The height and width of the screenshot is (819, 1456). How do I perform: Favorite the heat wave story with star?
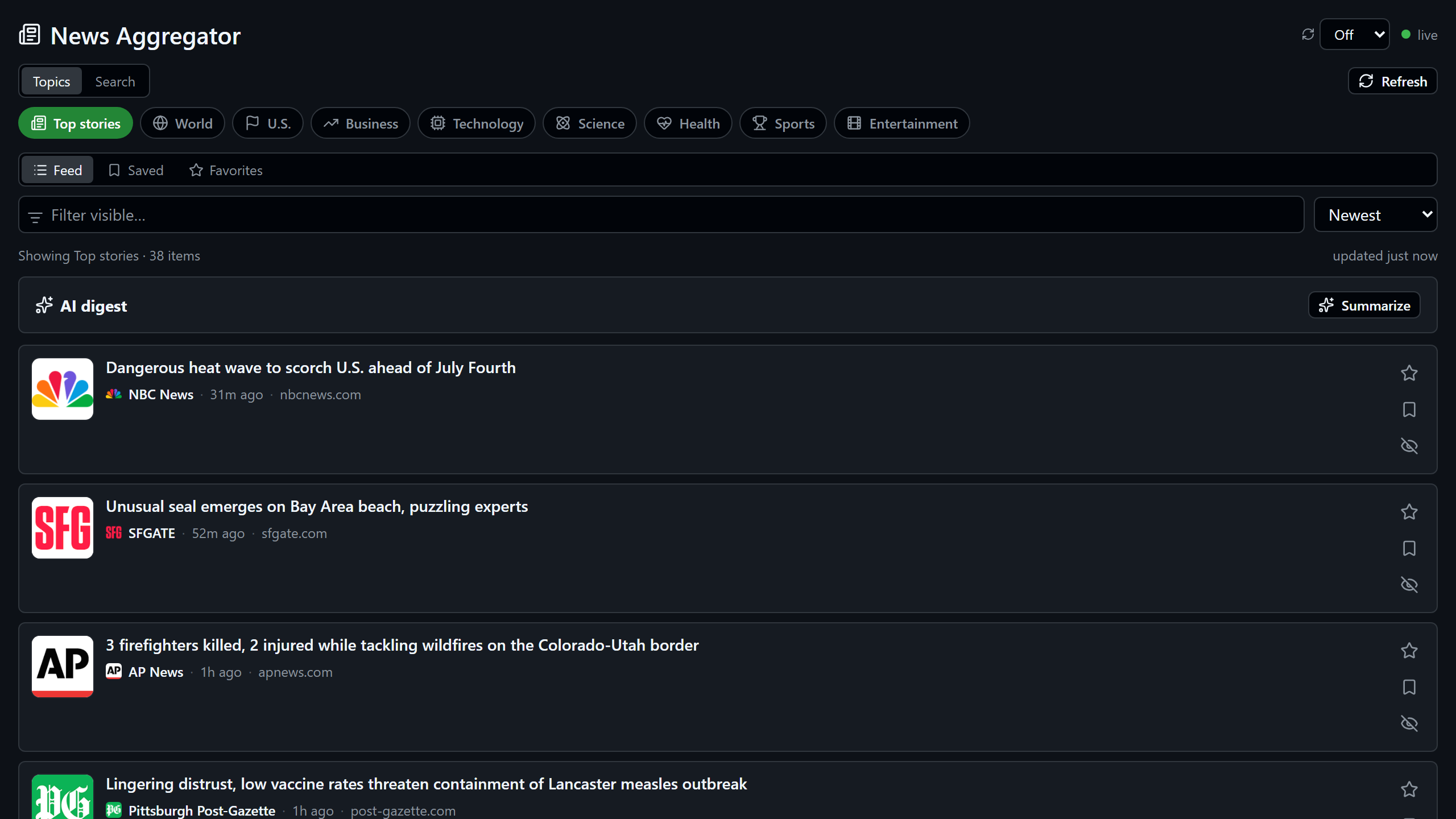point(1409,373)
